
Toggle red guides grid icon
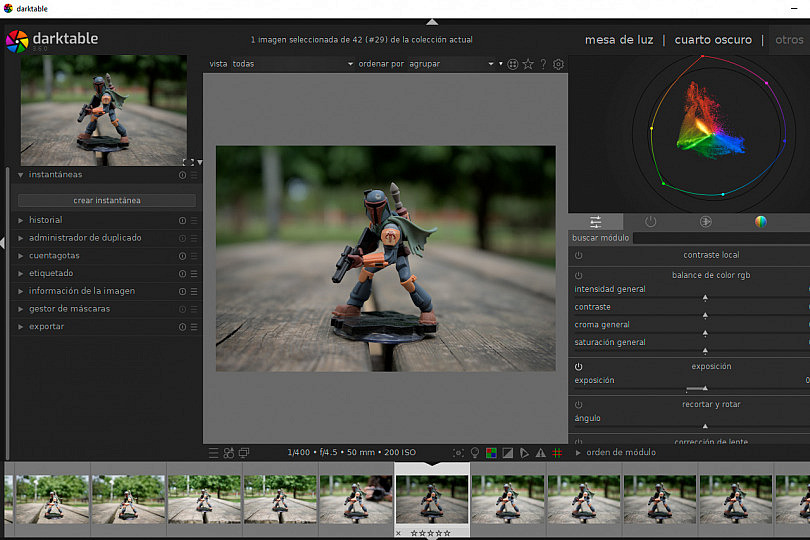tap(557, 453)
